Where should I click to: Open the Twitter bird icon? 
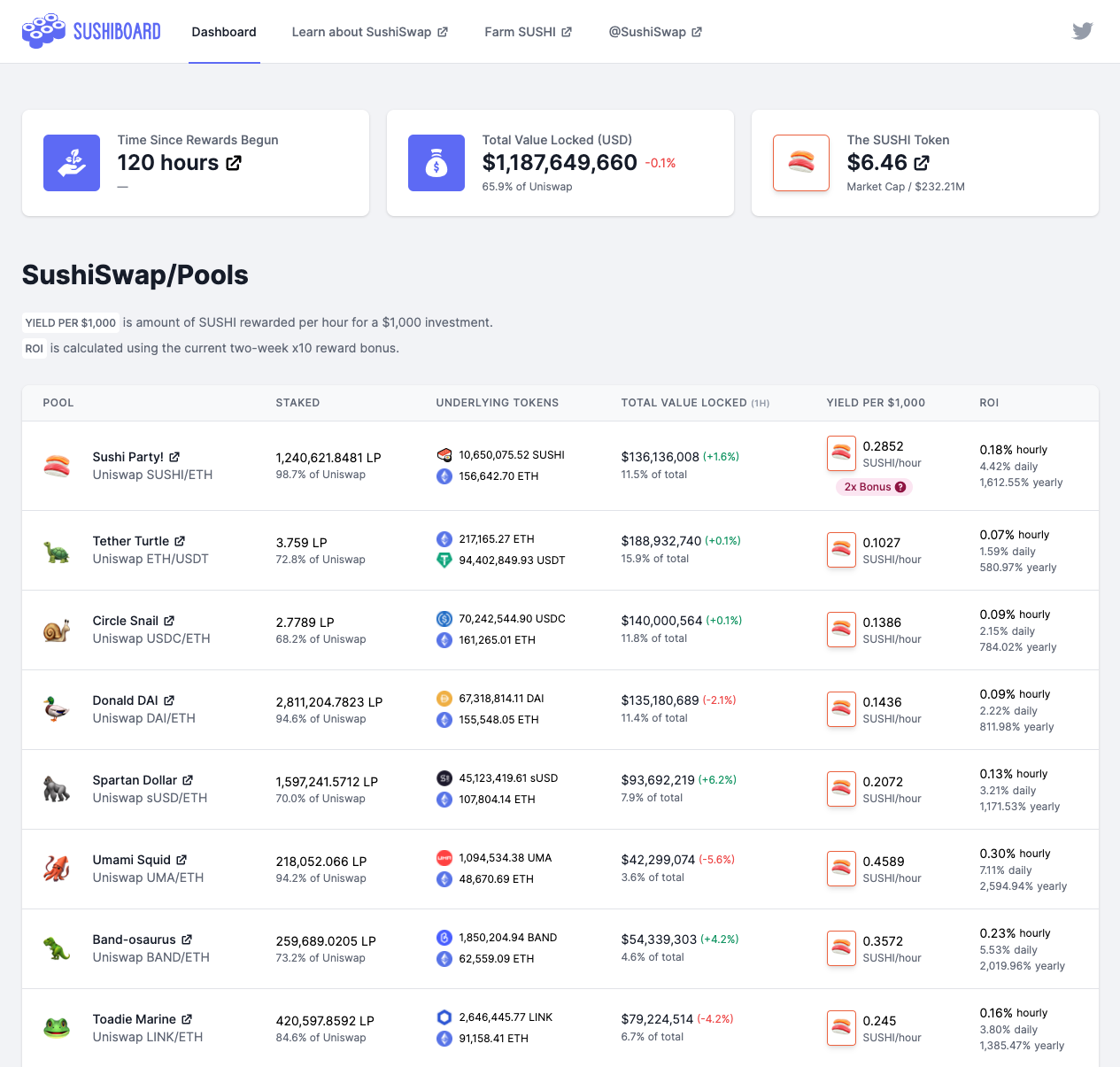[x=1082, y=31]
